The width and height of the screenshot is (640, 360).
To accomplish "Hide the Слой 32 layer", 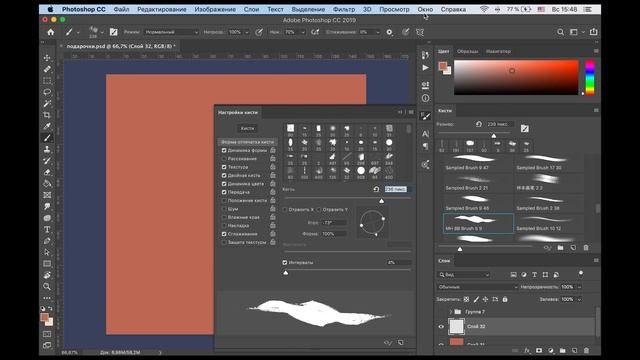I will pyautogui.click(x=441, y=327).
